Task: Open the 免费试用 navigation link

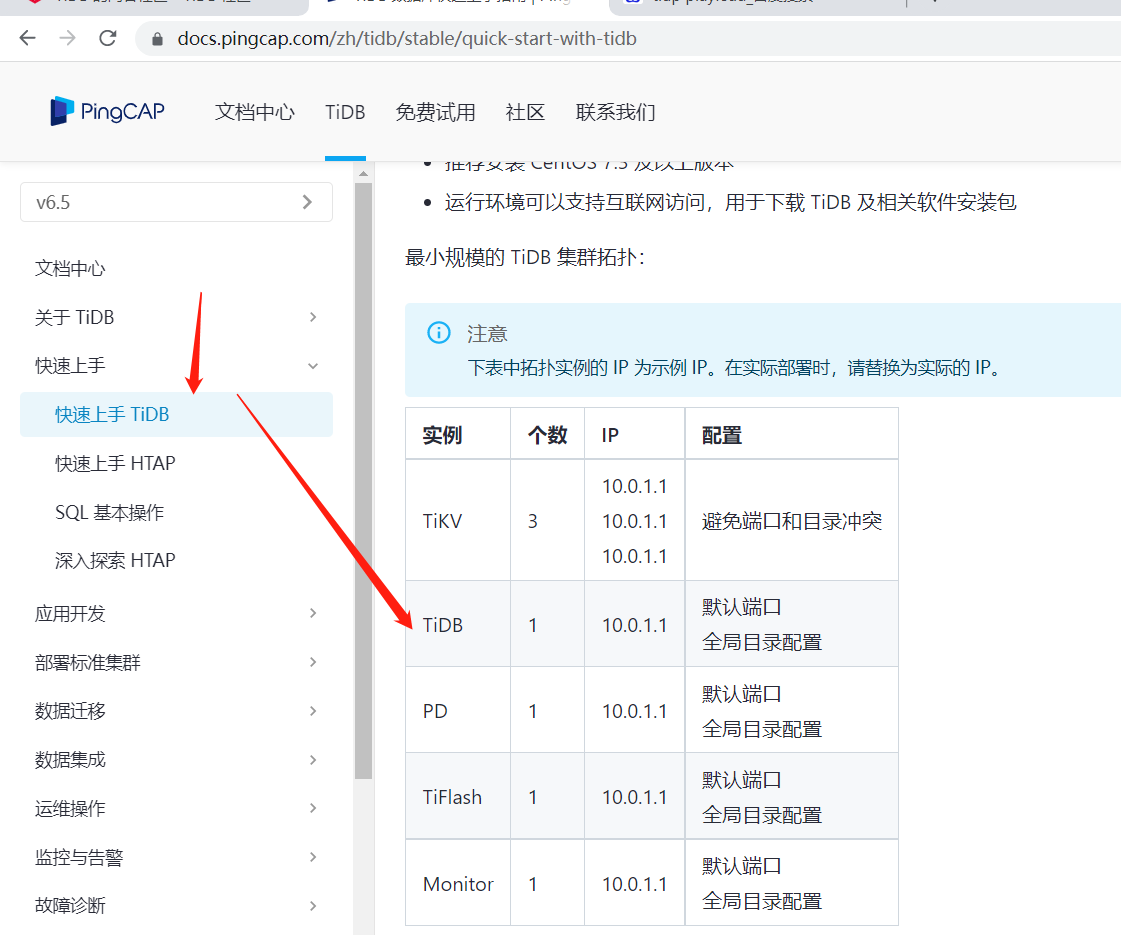Action: 435,112
